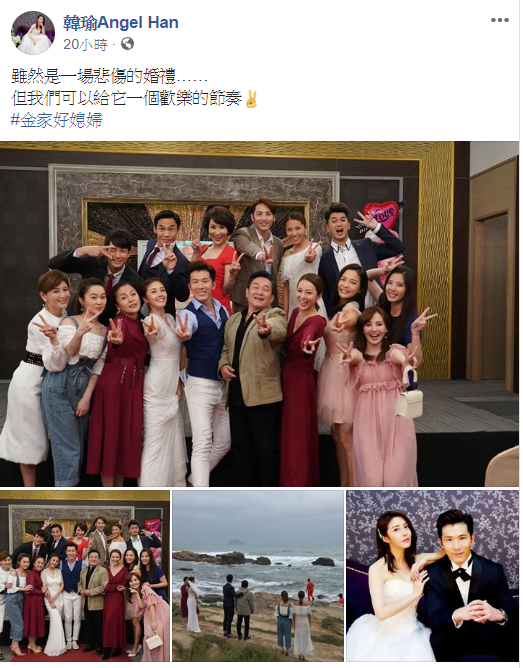Viewport: 523px width, 668px height.
Task: Click the globe public privacy icon
Action: [x=127, y=43]
